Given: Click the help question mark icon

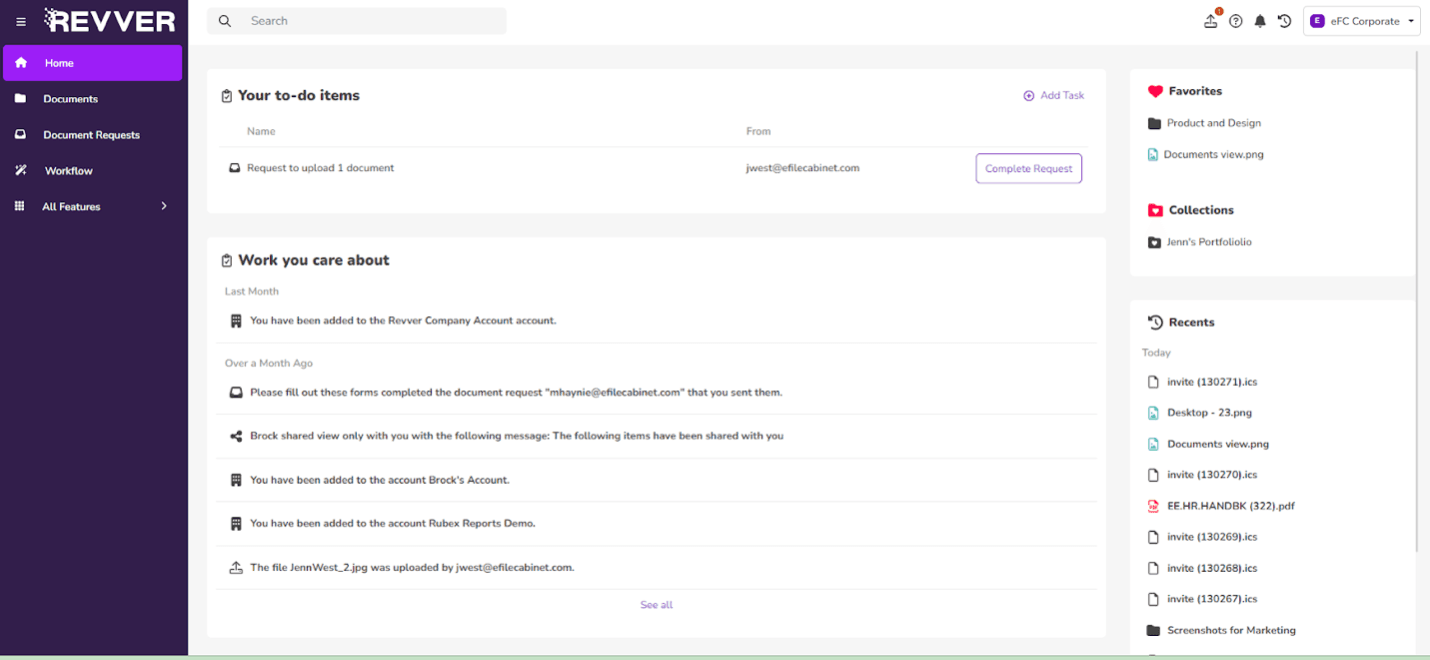Looking at the screenshot, I should pos(1235,20).
